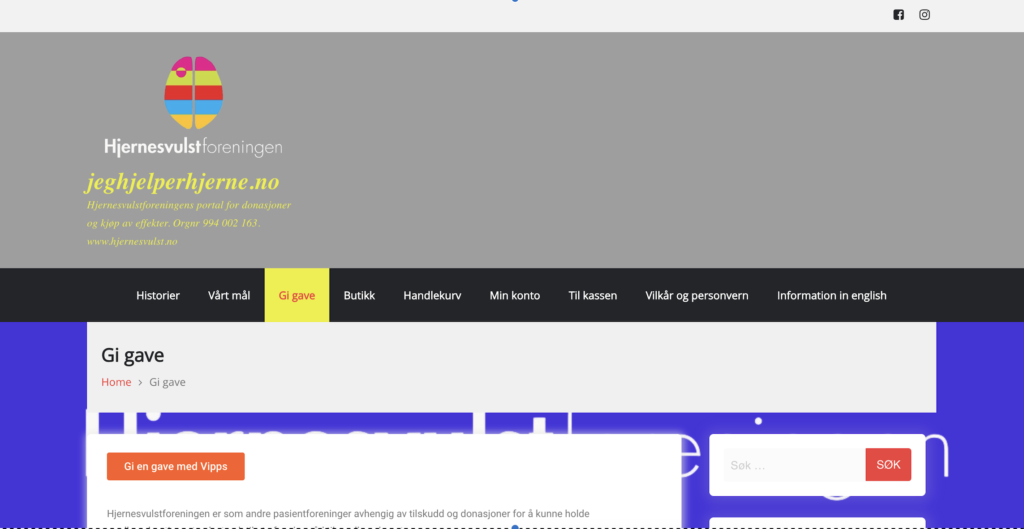View the Handlekurv page
Viewport: 1024px width, 529px height.
pyautogui.click(x=432, y=295)
